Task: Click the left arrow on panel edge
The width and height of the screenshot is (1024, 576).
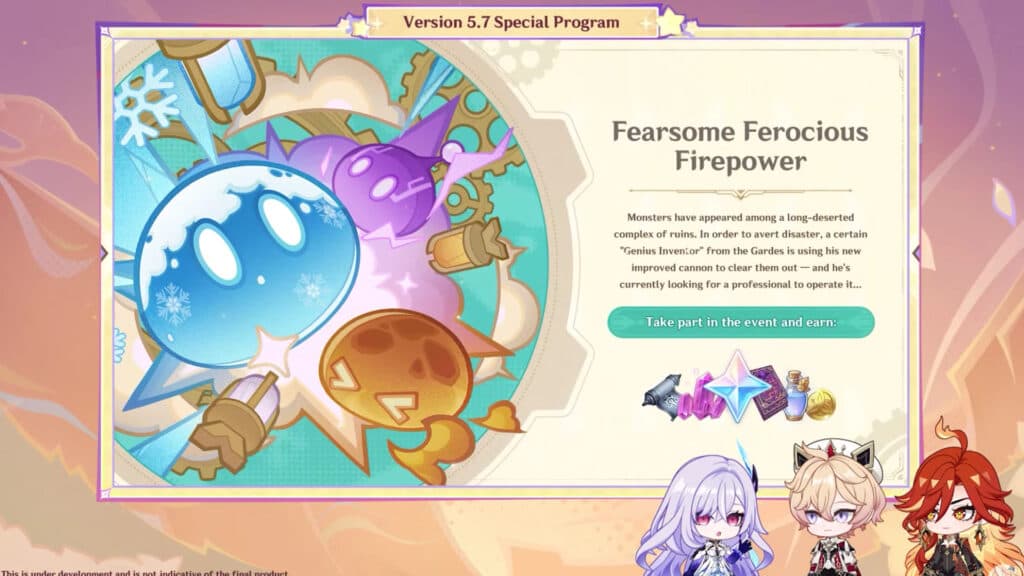Action: [x=104, y=253]
